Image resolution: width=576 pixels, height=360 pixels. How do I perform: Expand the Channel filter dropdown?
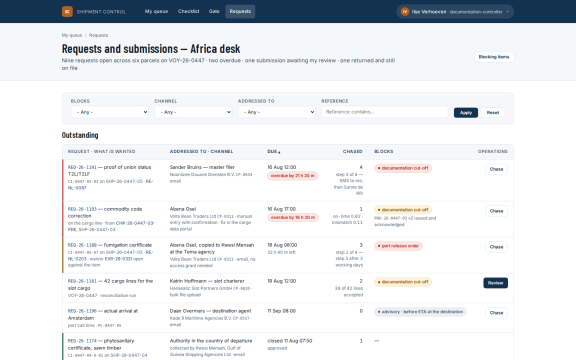pyautogui.click(x=193, y=112)
